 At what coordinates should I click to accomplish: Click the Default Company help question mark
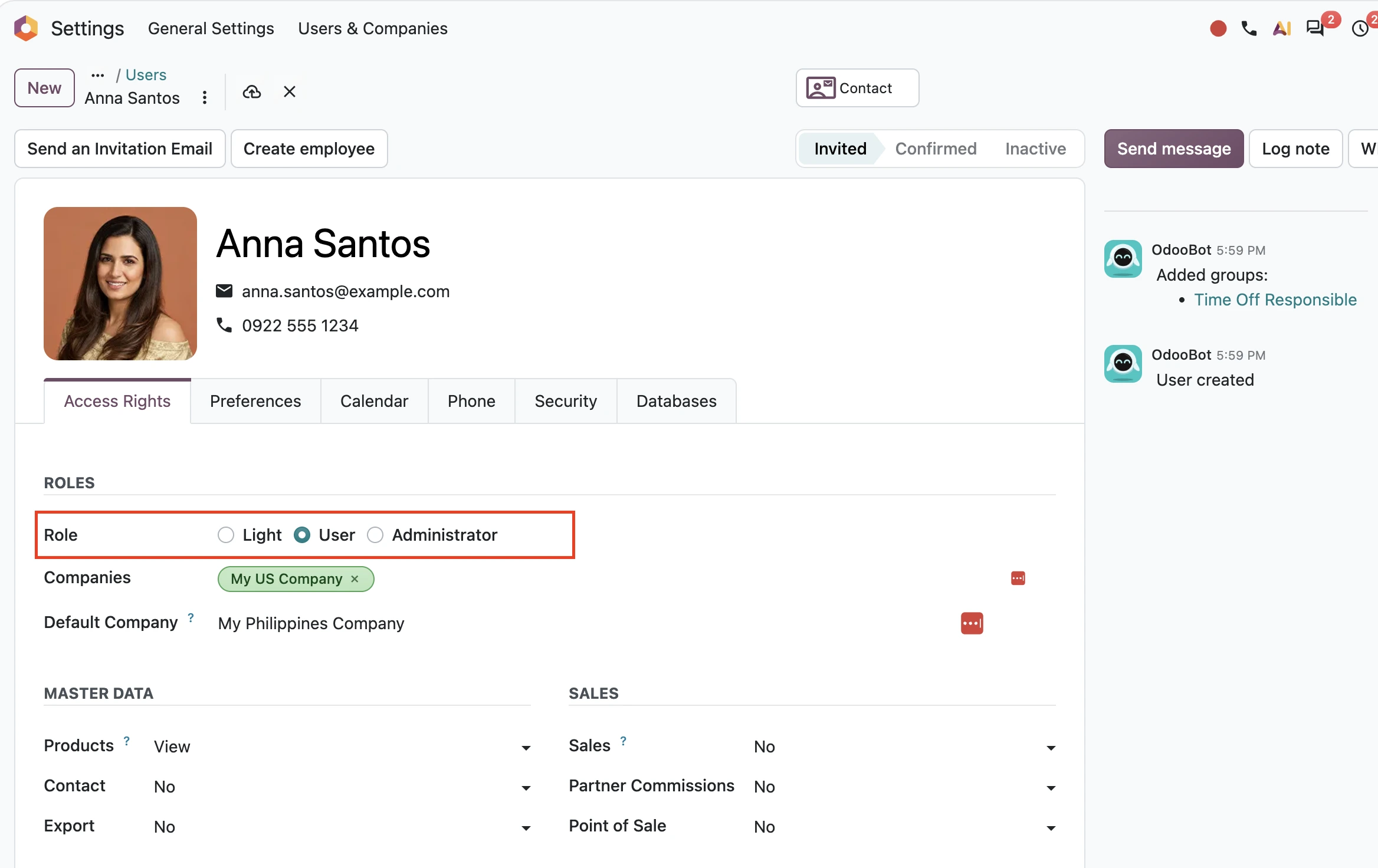(191, 617)
